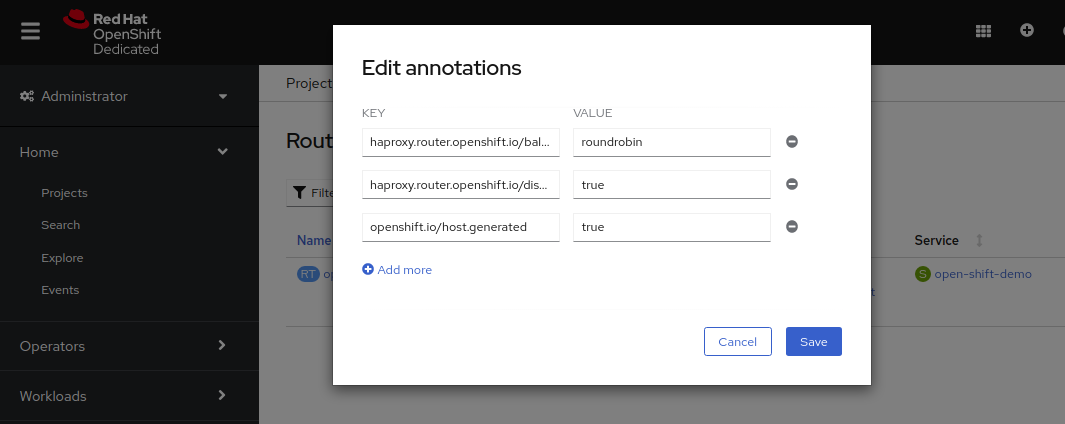Remove the haproxy disable annotation row

coord(792,184)
